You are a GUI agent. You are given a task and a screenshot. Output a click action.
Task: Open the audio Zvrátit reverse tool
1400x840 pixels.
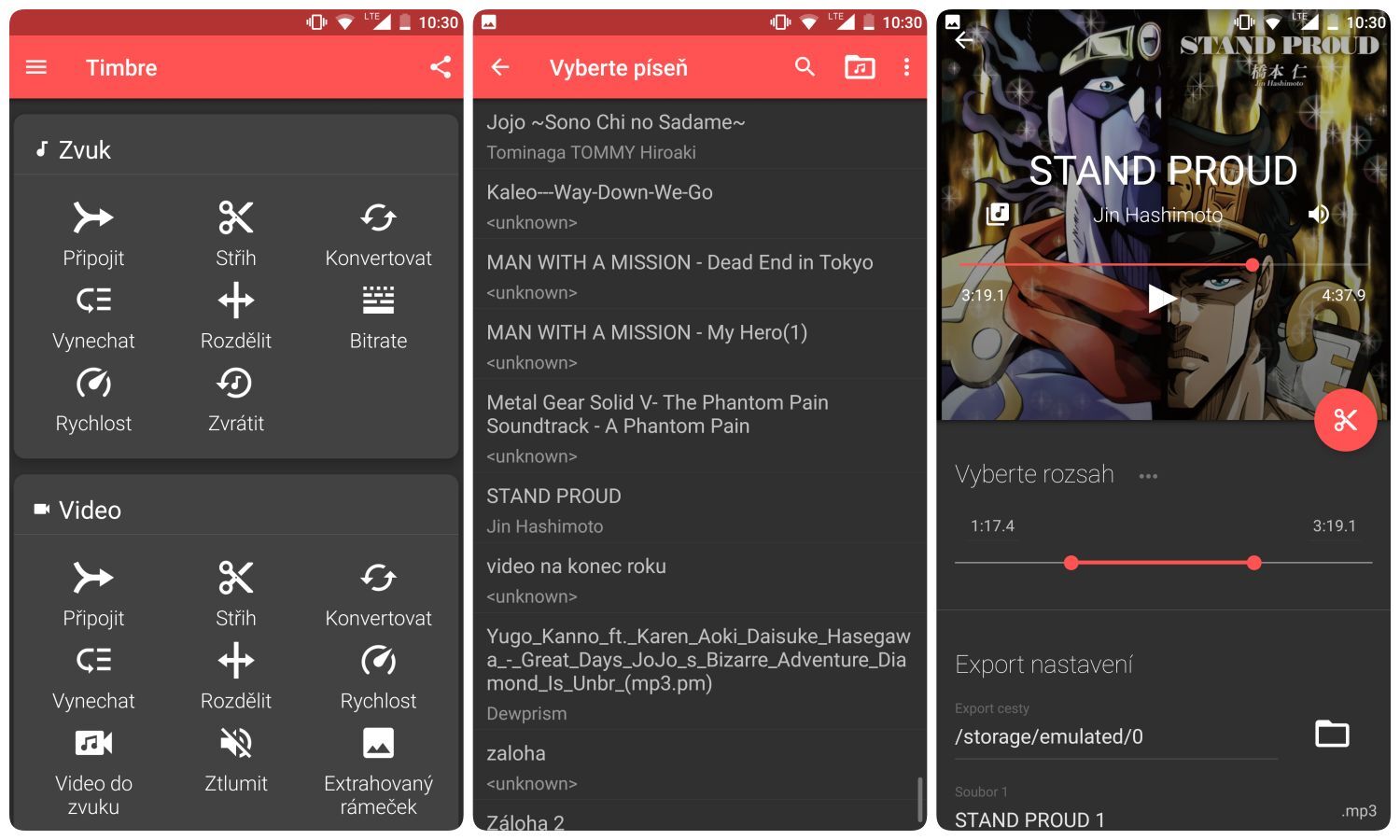235,399
